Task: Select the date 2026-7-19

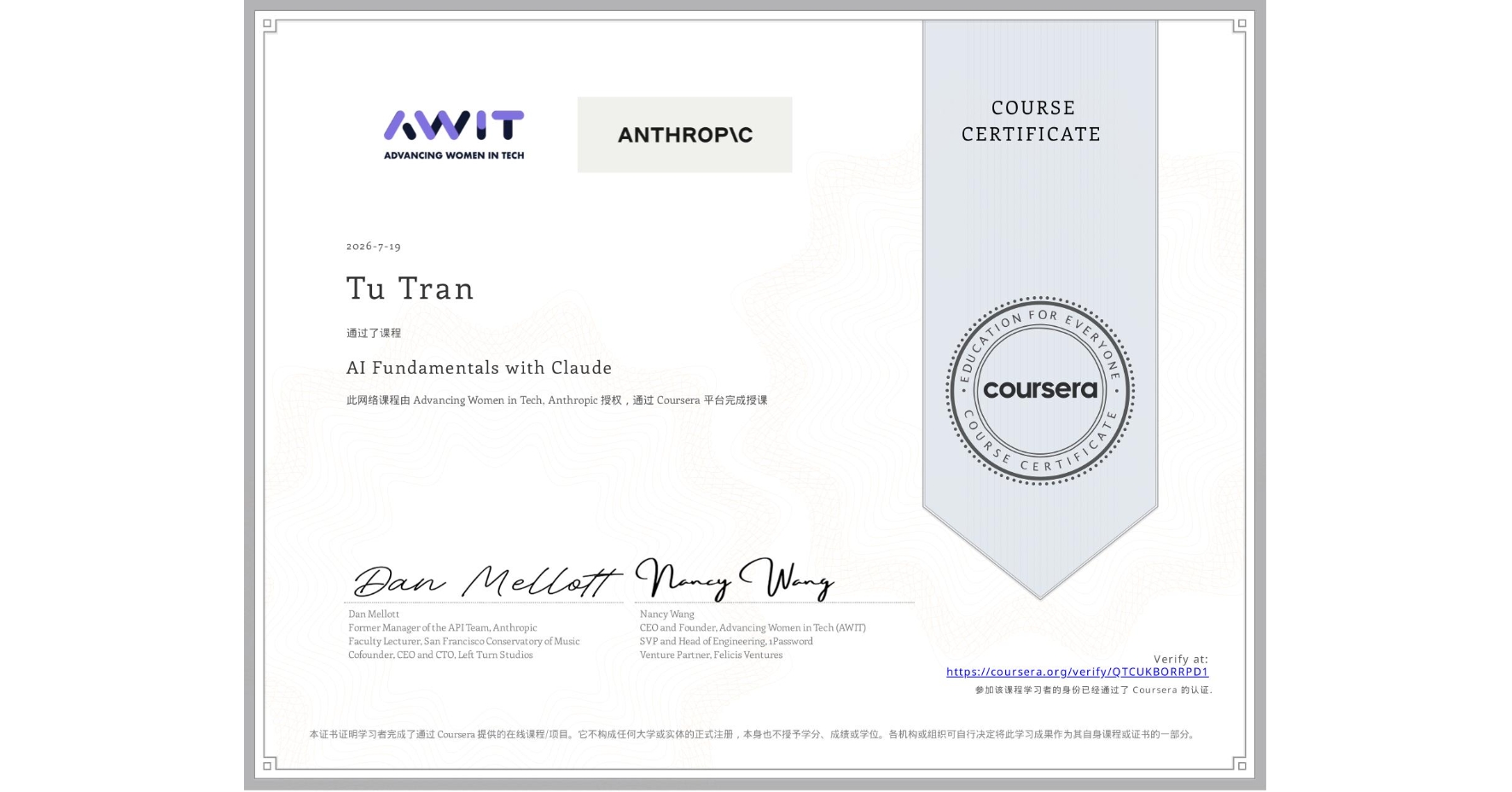Action: 374,246
